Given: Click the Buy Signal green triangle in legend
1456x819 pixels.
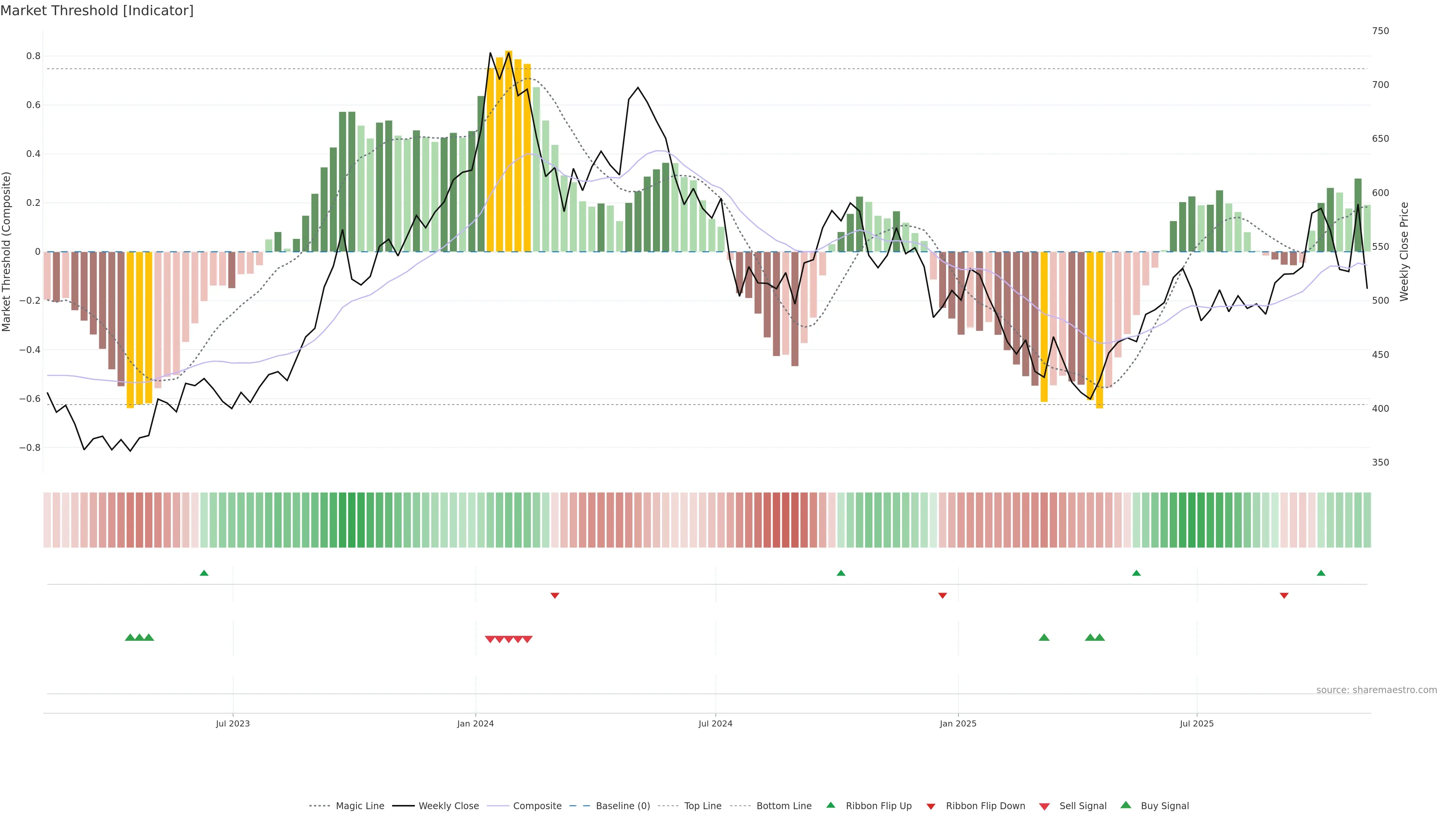Looking at the screenshot, I should 1126,805.
